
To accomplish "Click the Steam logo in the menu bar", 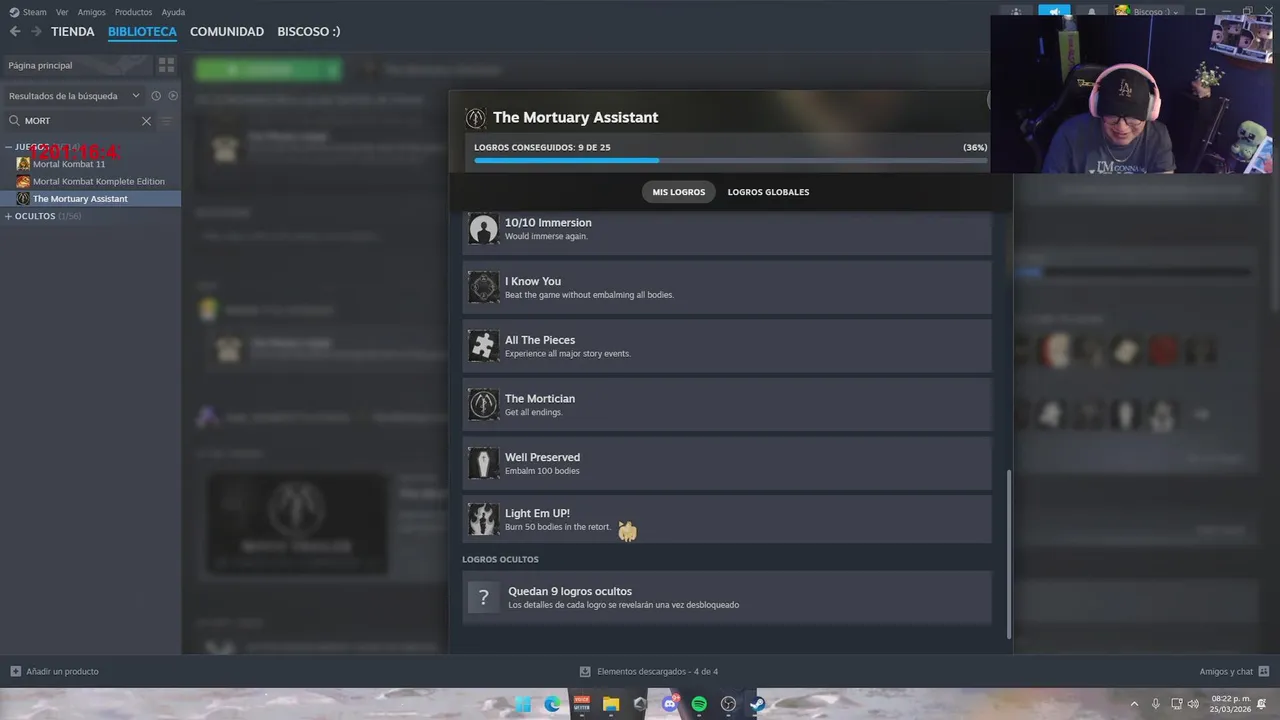I will pyautogui.click(x=14, y=12).
